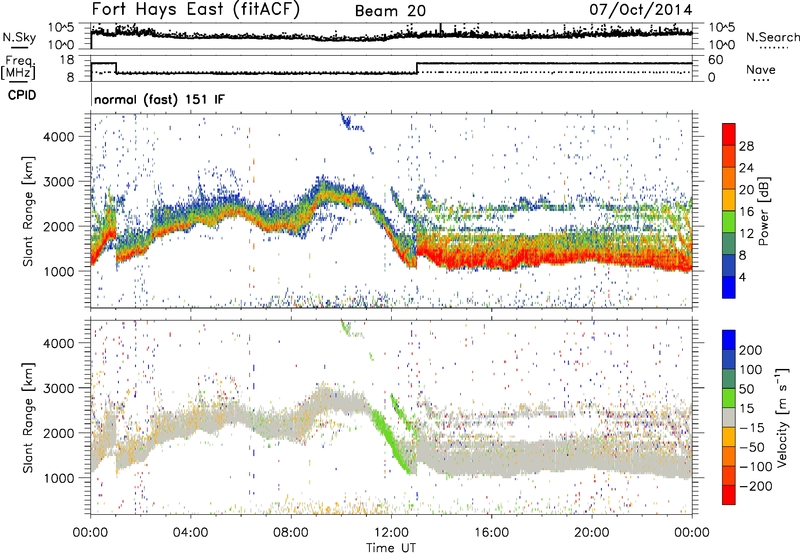The image size is (800, 554).
Task: Click the light green band of velocity color bar
Action: click(x=729, y=398)
